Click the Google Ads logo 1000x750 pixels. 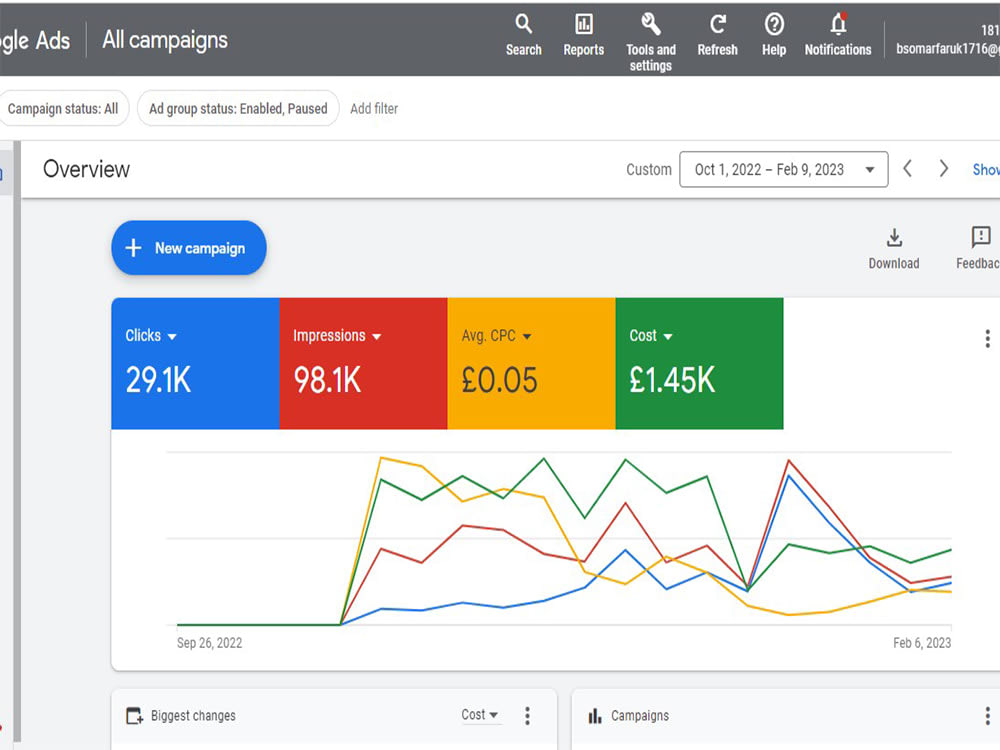[x=34, y=40]
